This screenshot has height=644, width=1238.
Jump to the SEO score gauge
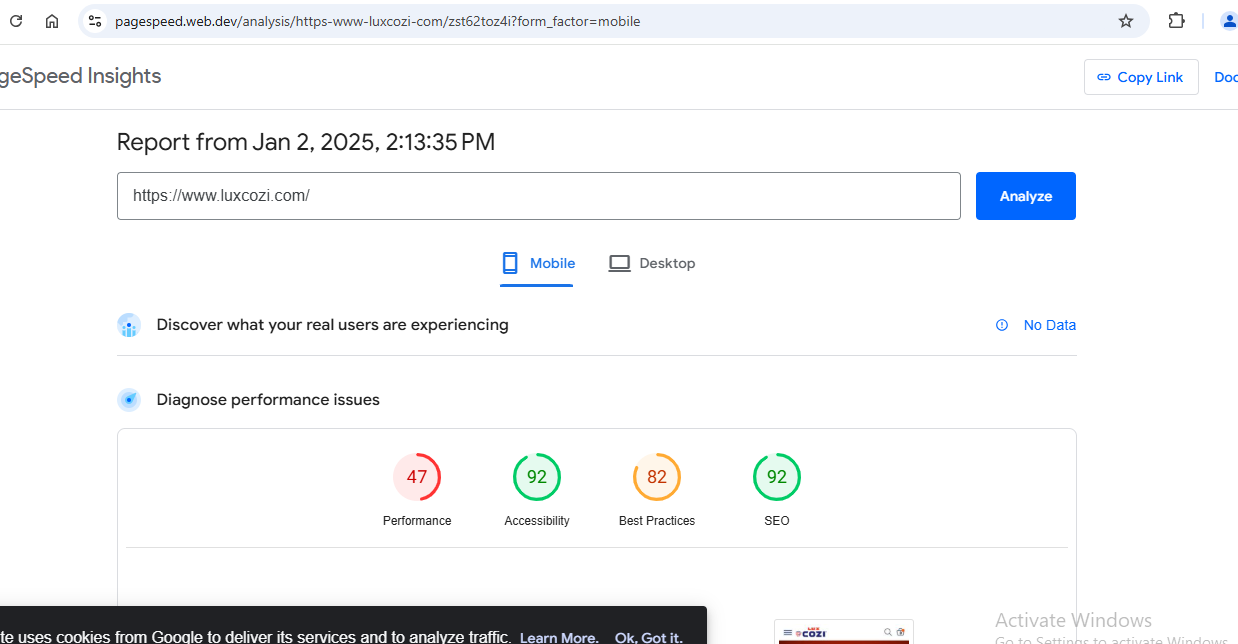coord(777,477)
